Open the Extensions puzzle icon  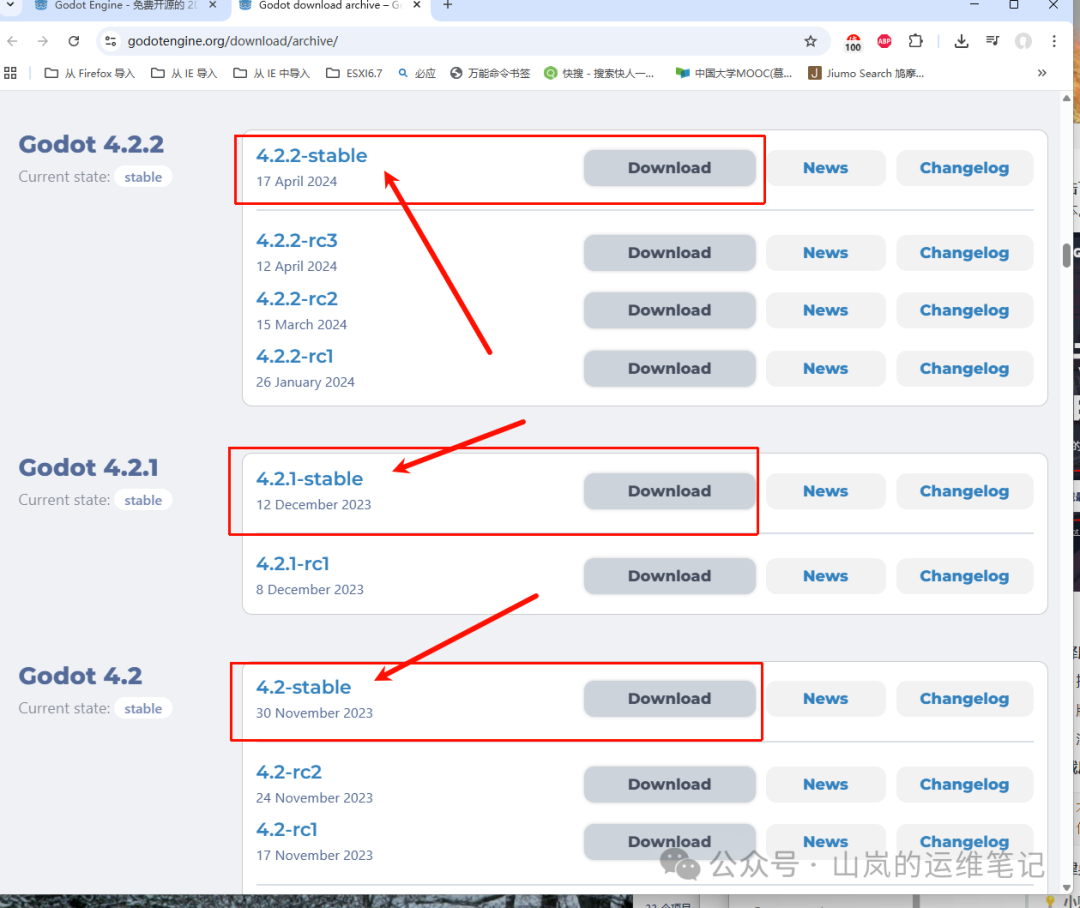point(915,41)
